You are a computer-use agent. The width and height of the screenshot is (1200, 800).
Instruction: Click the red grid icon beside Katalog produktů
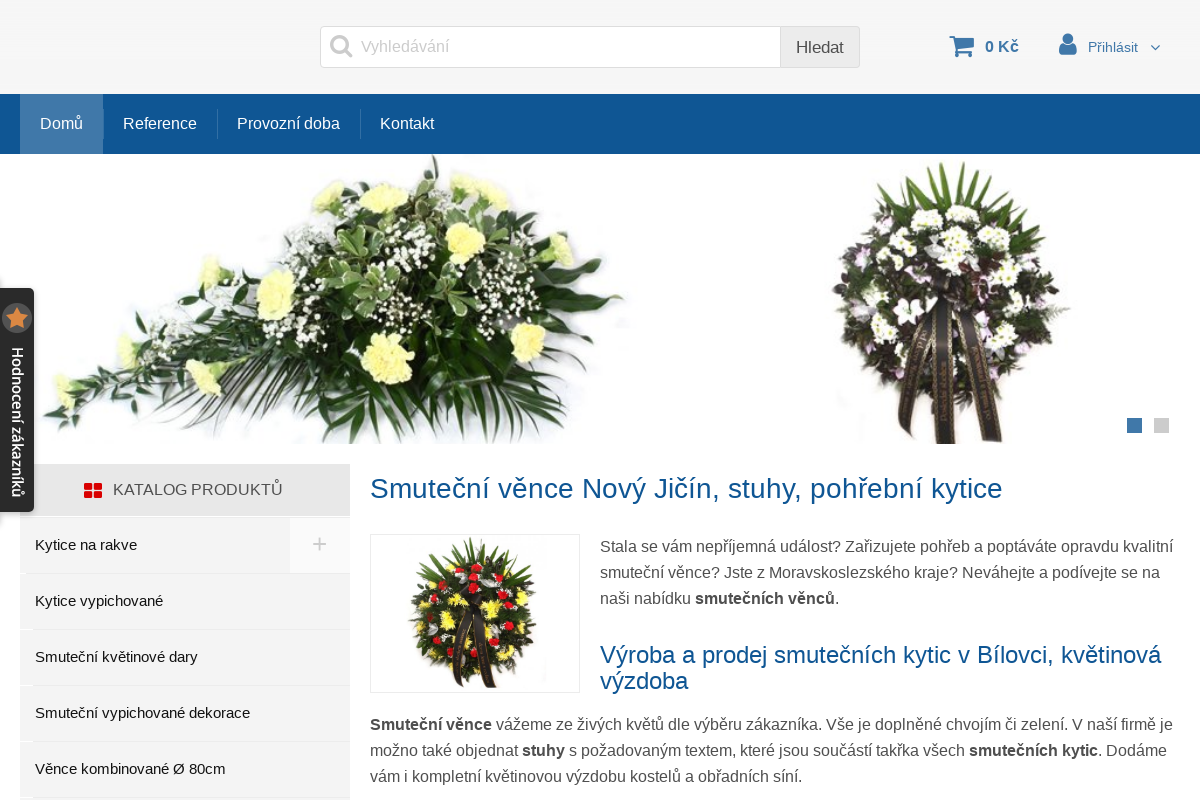coord(93,490)
